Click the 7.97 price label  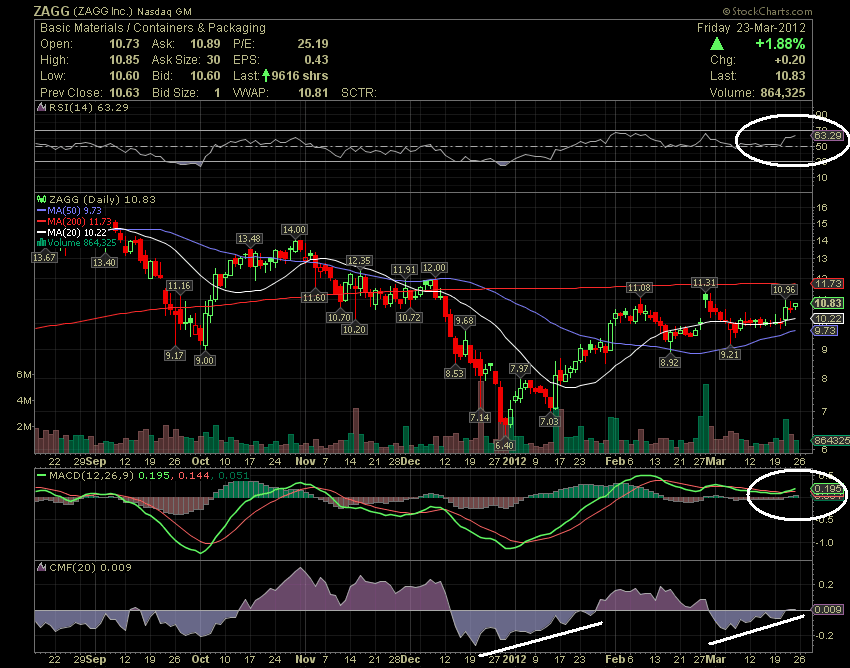coord(519,369)
